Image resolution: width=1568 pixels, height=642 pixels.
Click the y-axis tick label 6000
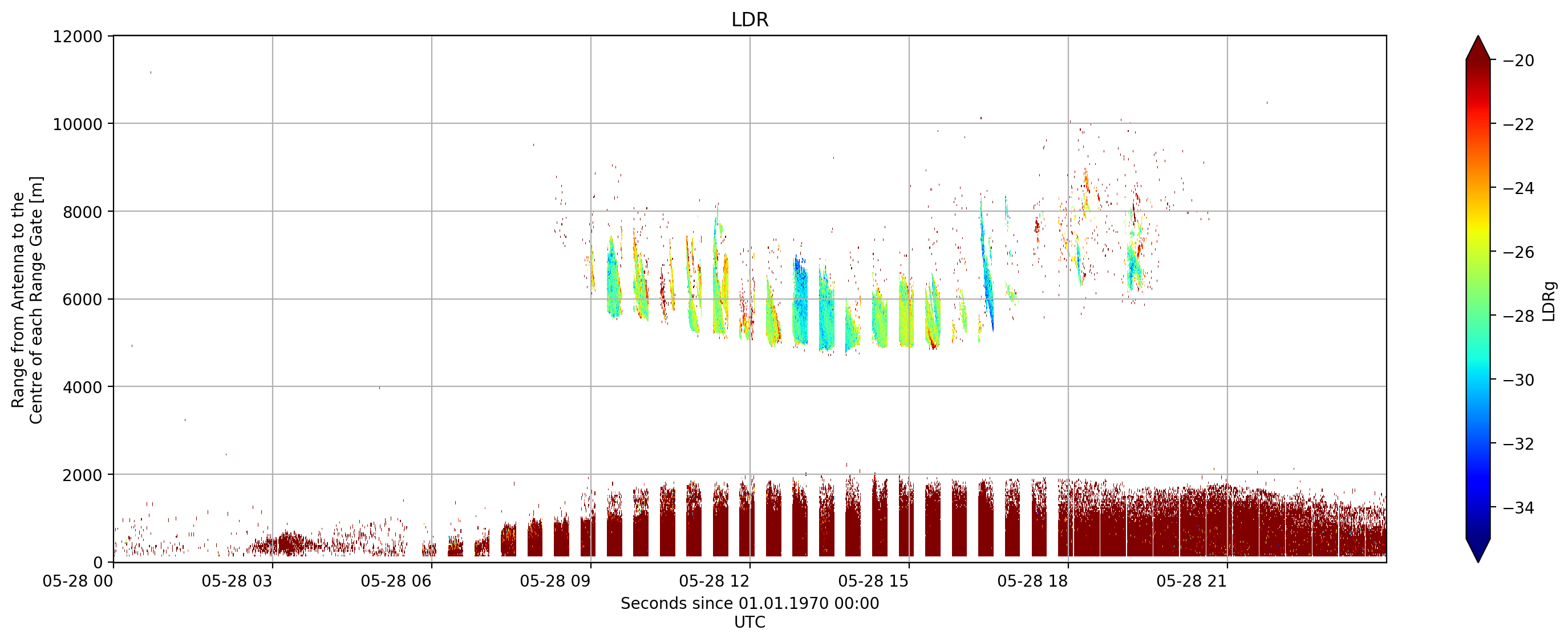point(82,300)
